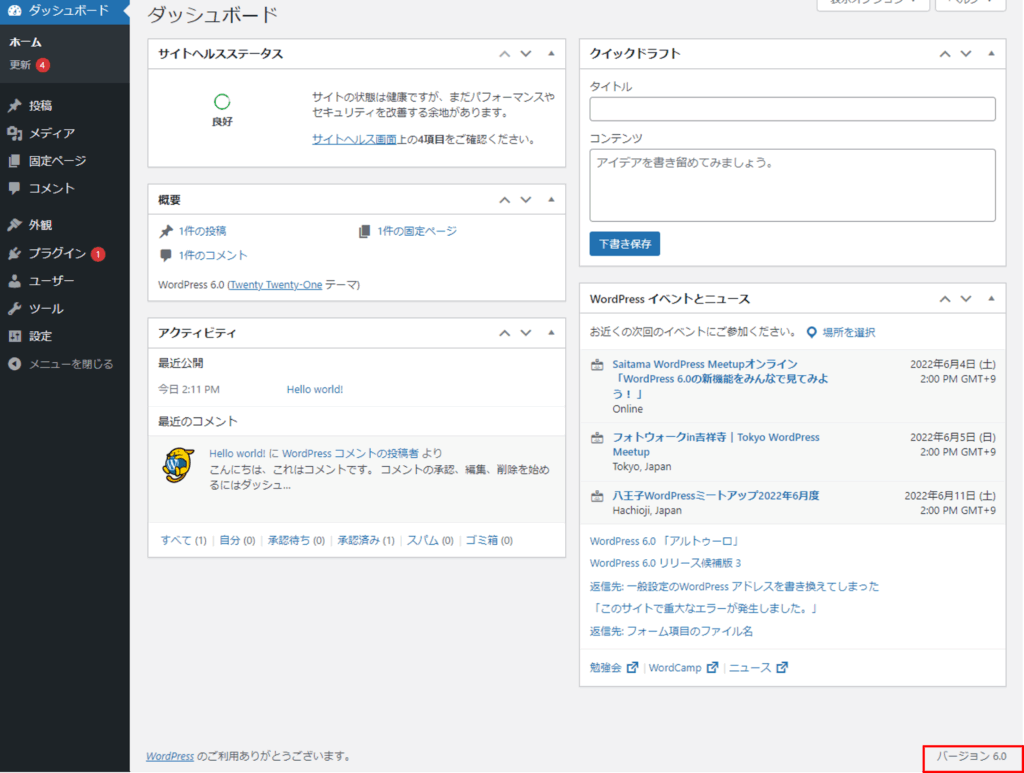This screenshot has height=773, width=1024.
Task: Open the サイトヘルス画面 link
Action: [355, 139]
